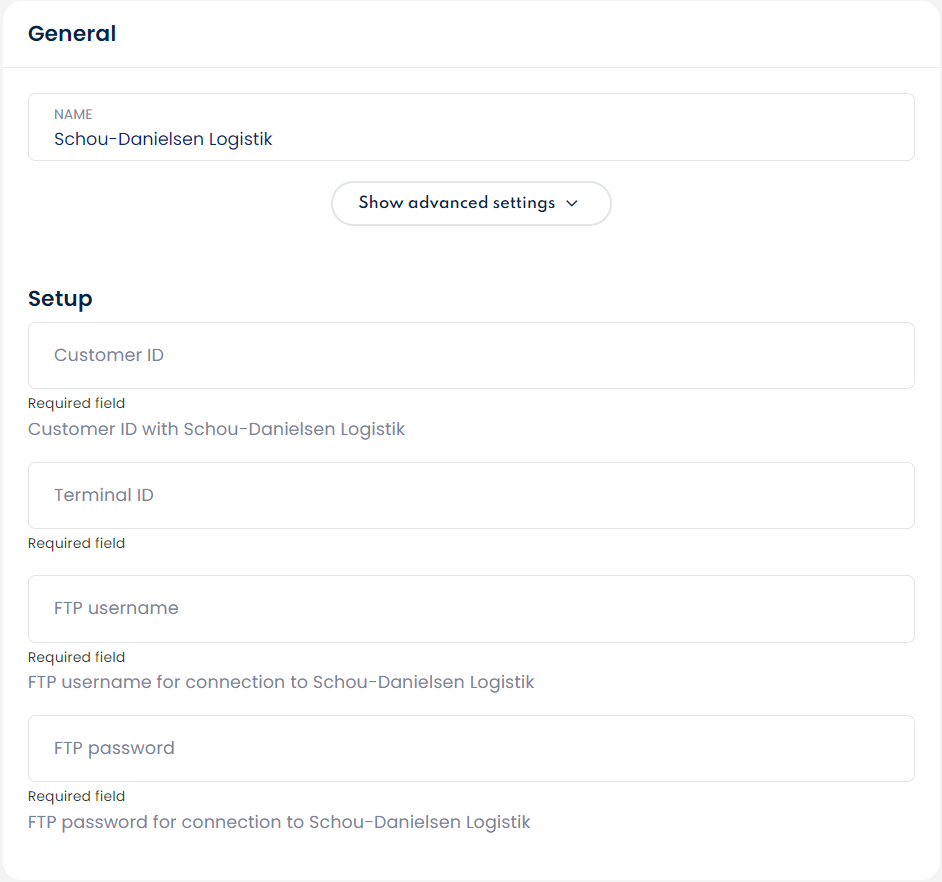Viewport: 942px width, 882px height.
Task: Click the FTP username helper description text
Action: tap(281, 682)
